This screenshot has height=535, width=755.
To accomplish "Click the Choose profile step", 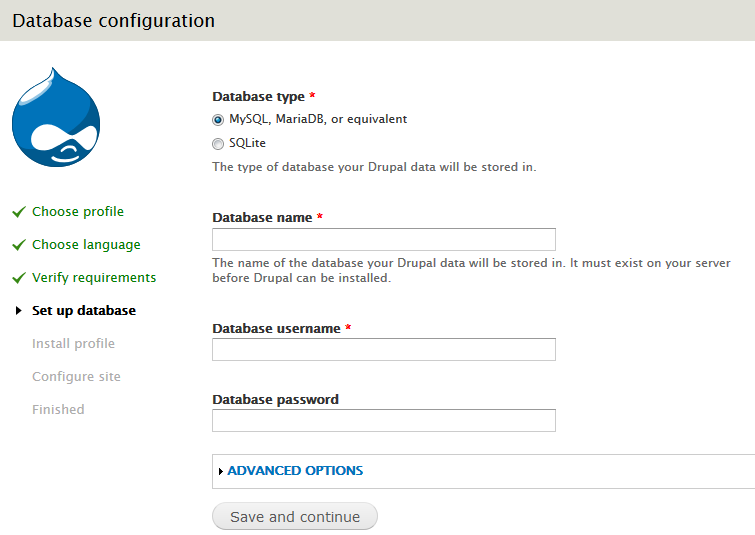I will click(78, 212).
